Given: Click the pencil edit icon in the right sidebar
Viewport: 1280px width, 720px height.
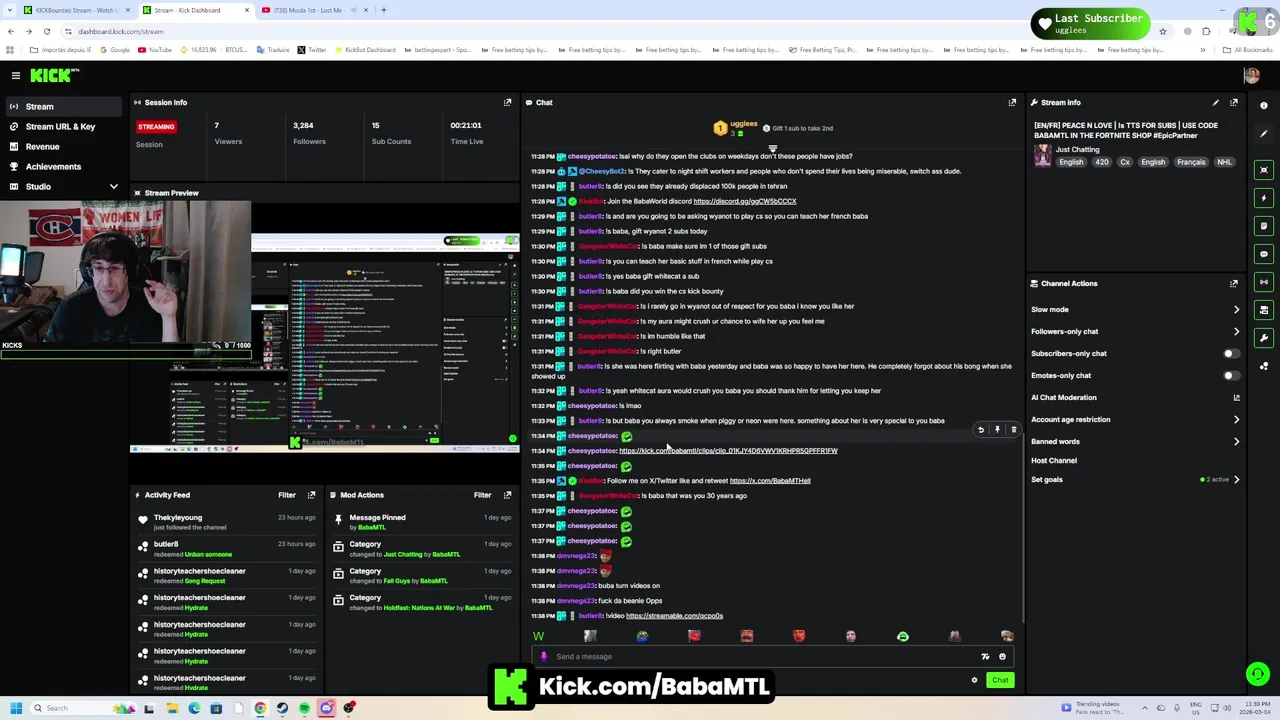Looking at the screenshot, I should [1264, 134].
